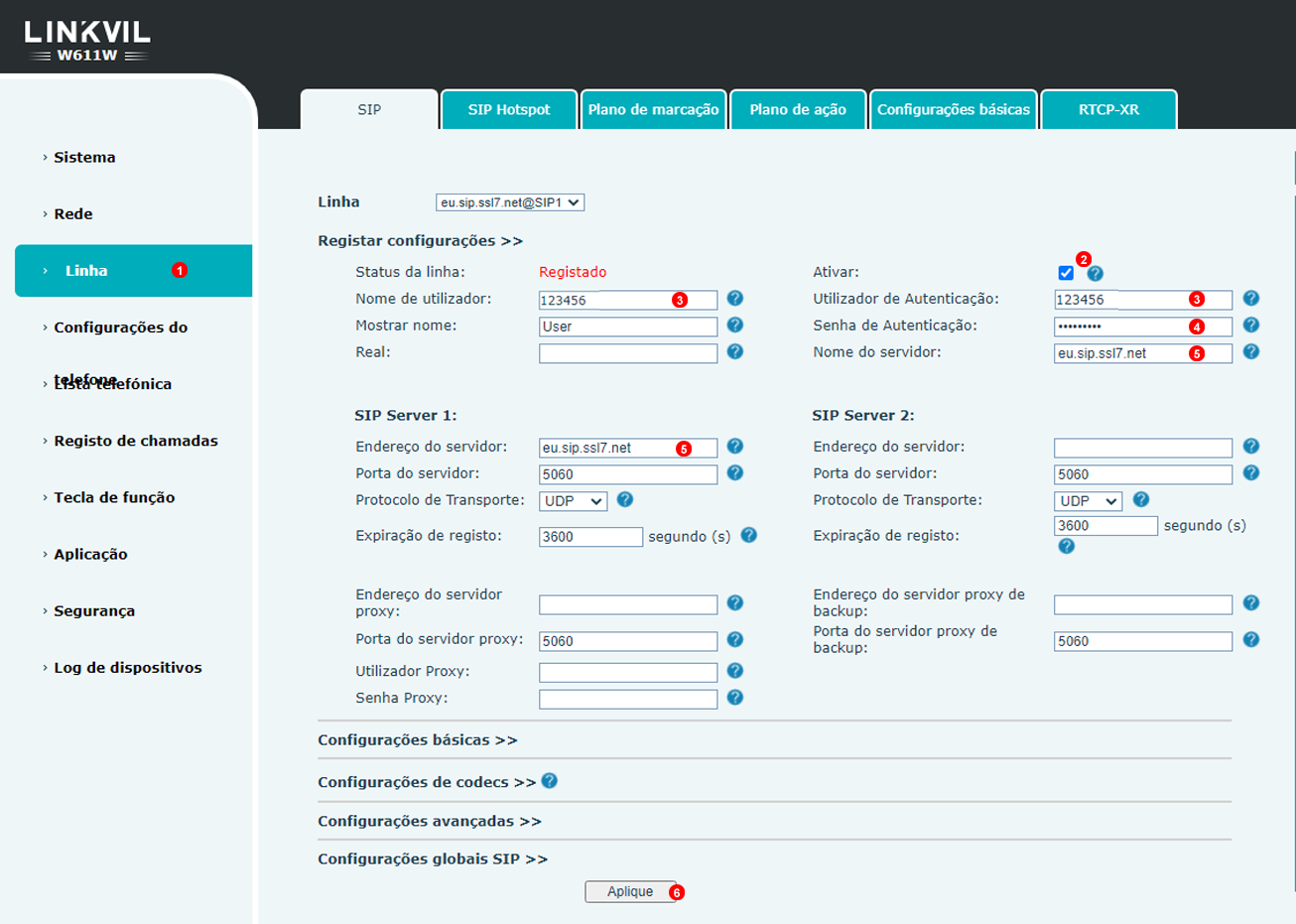Click help icon for Senha de Autenticação

(x=1250, y=326)
